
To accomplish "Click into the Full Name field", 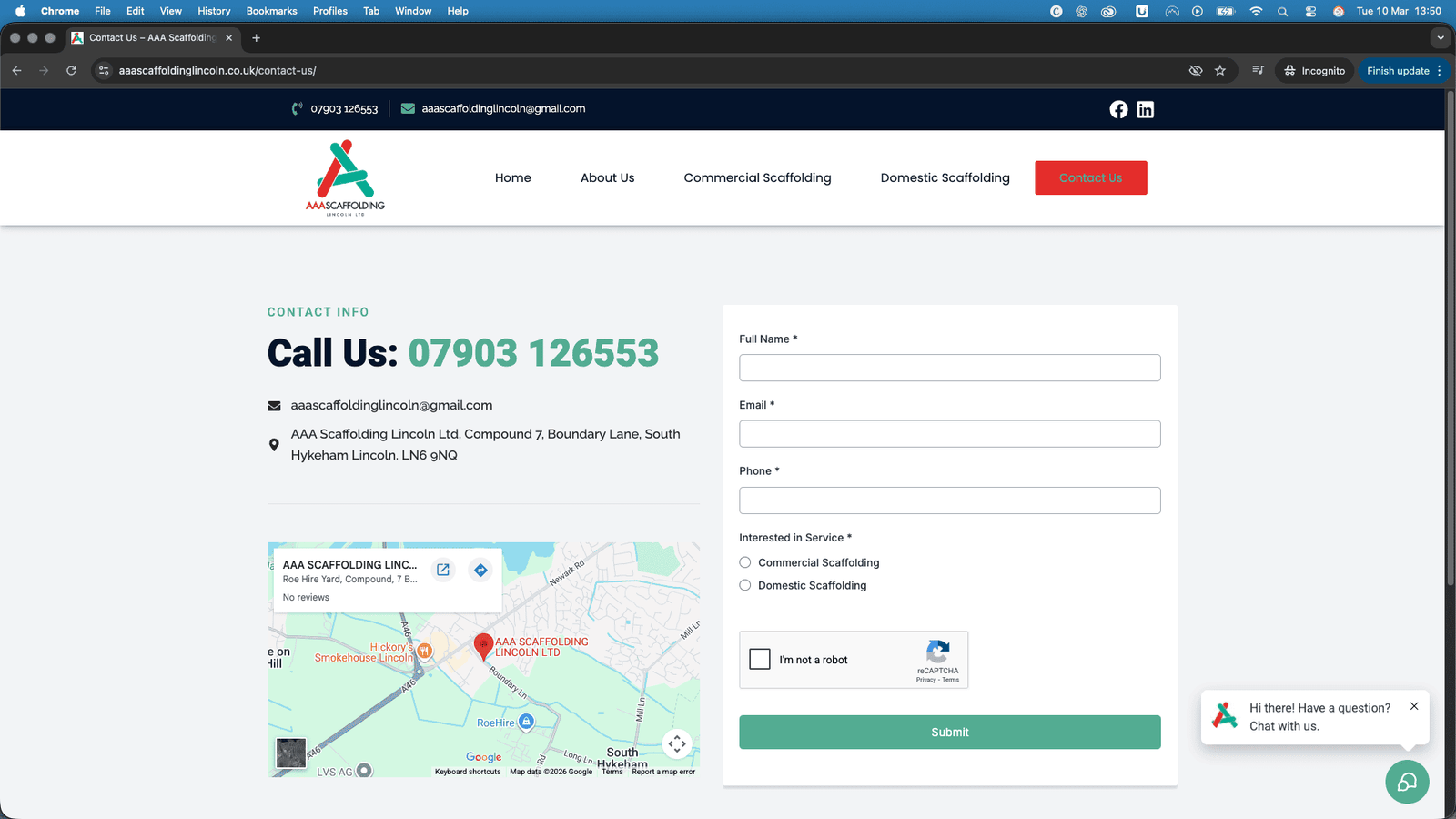I will coord(949,368).
